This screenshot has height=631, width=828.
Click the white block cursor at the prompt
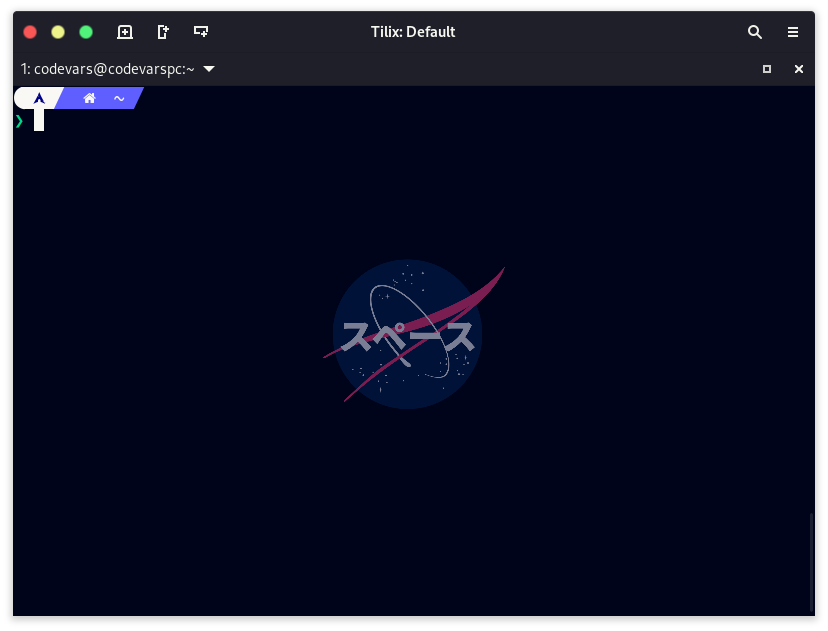(x=39, y=121)
